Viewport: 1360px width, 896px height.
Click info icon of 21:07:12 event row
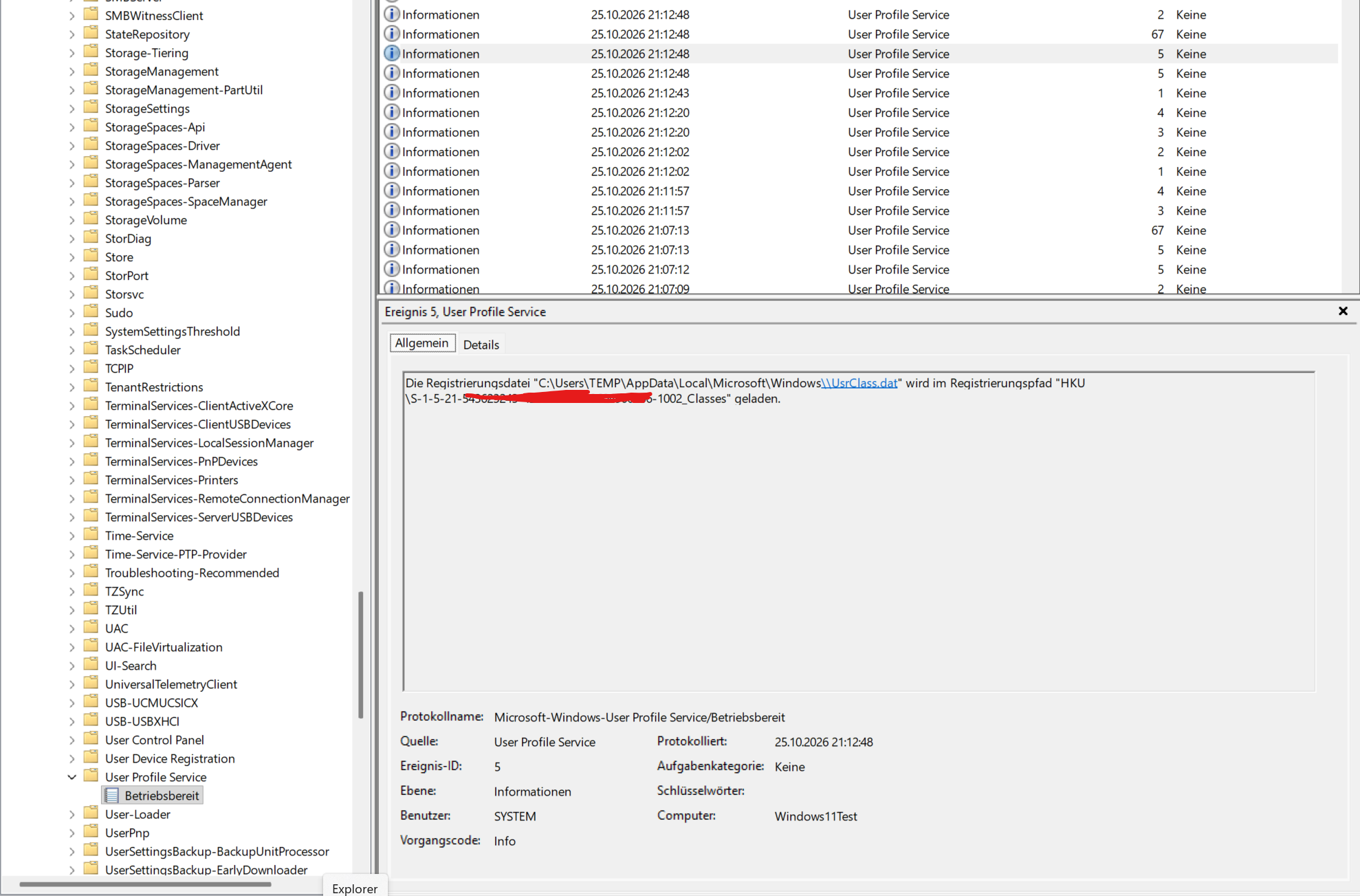pyautogui.click(x=392, y=269)
